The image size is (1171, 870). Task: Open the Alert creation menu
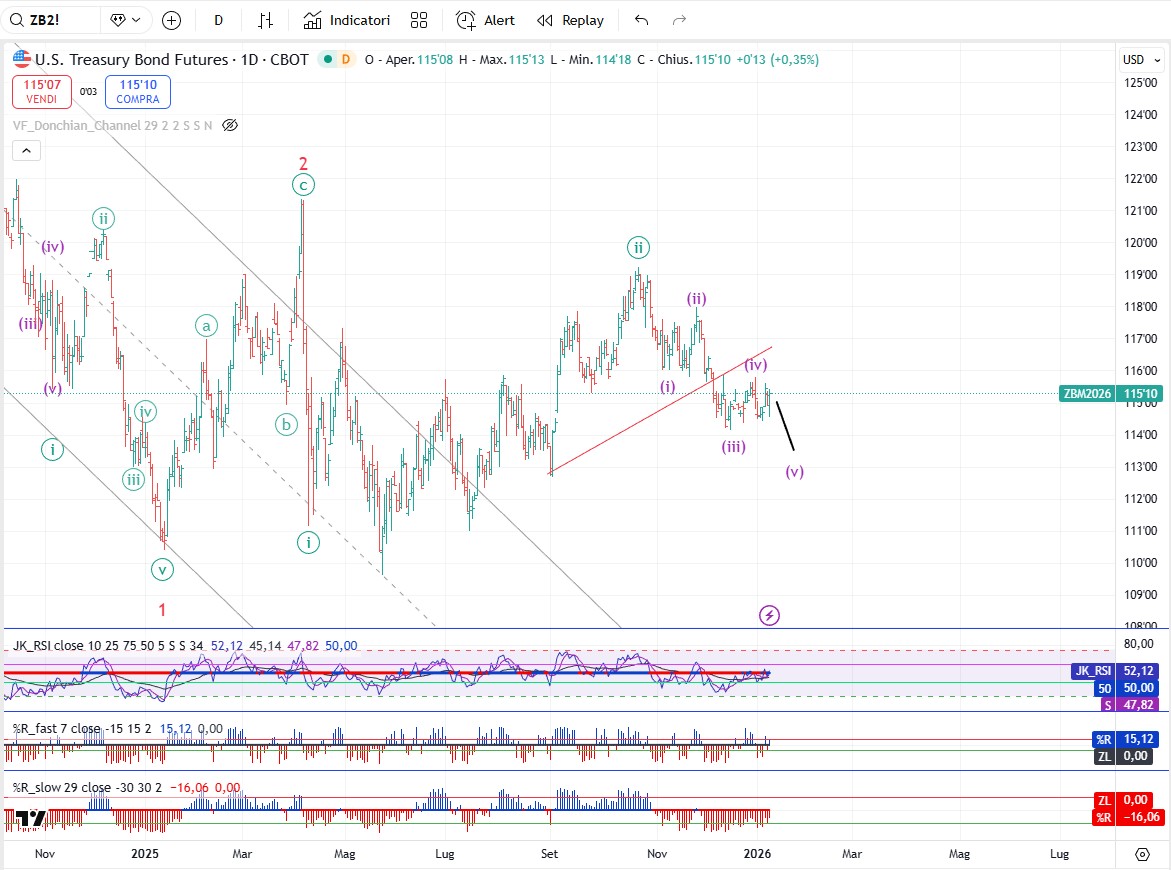coord(486,20)
